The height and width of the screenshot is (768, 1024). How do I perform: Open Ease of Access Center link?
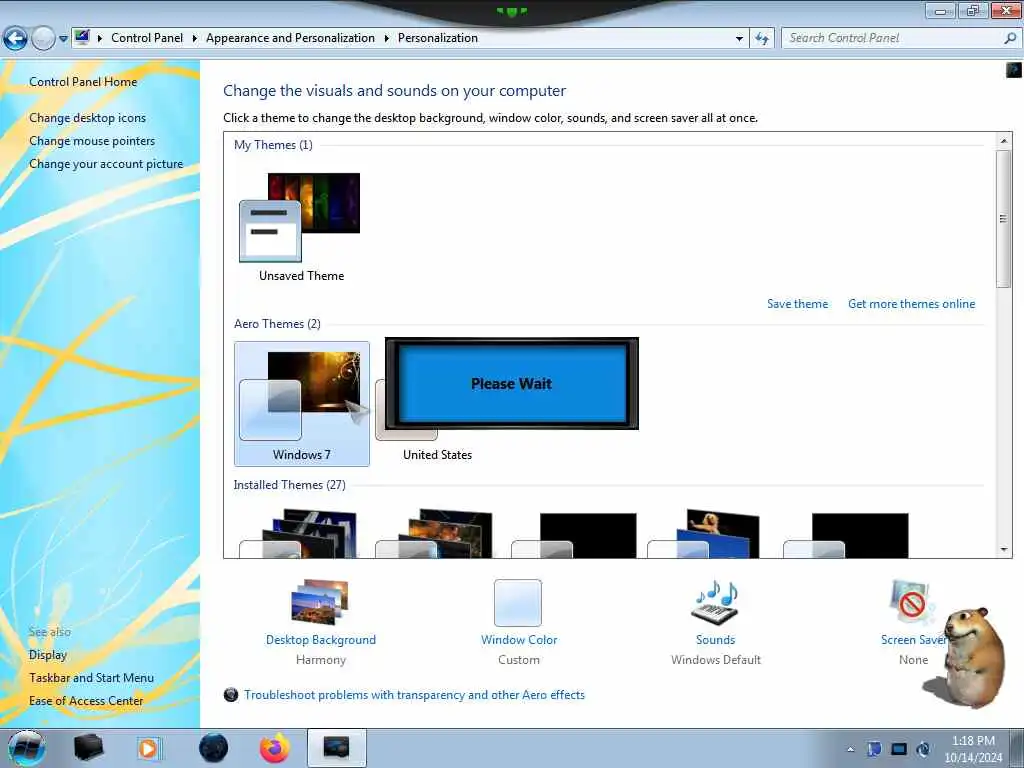point(86,701)
